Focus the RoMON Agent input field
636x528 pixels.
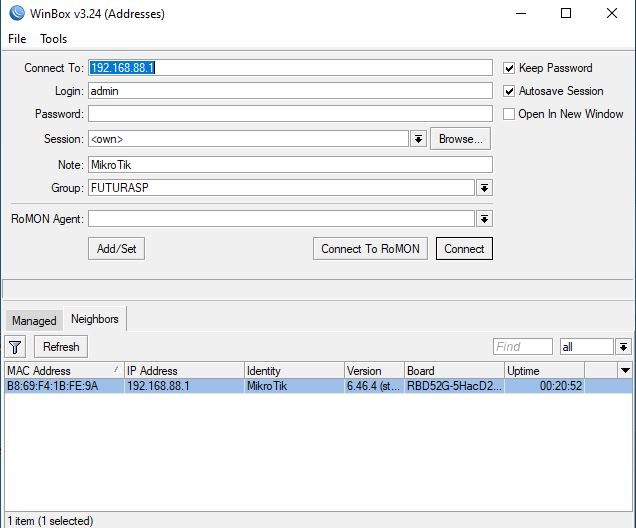[x=281, y=219]
